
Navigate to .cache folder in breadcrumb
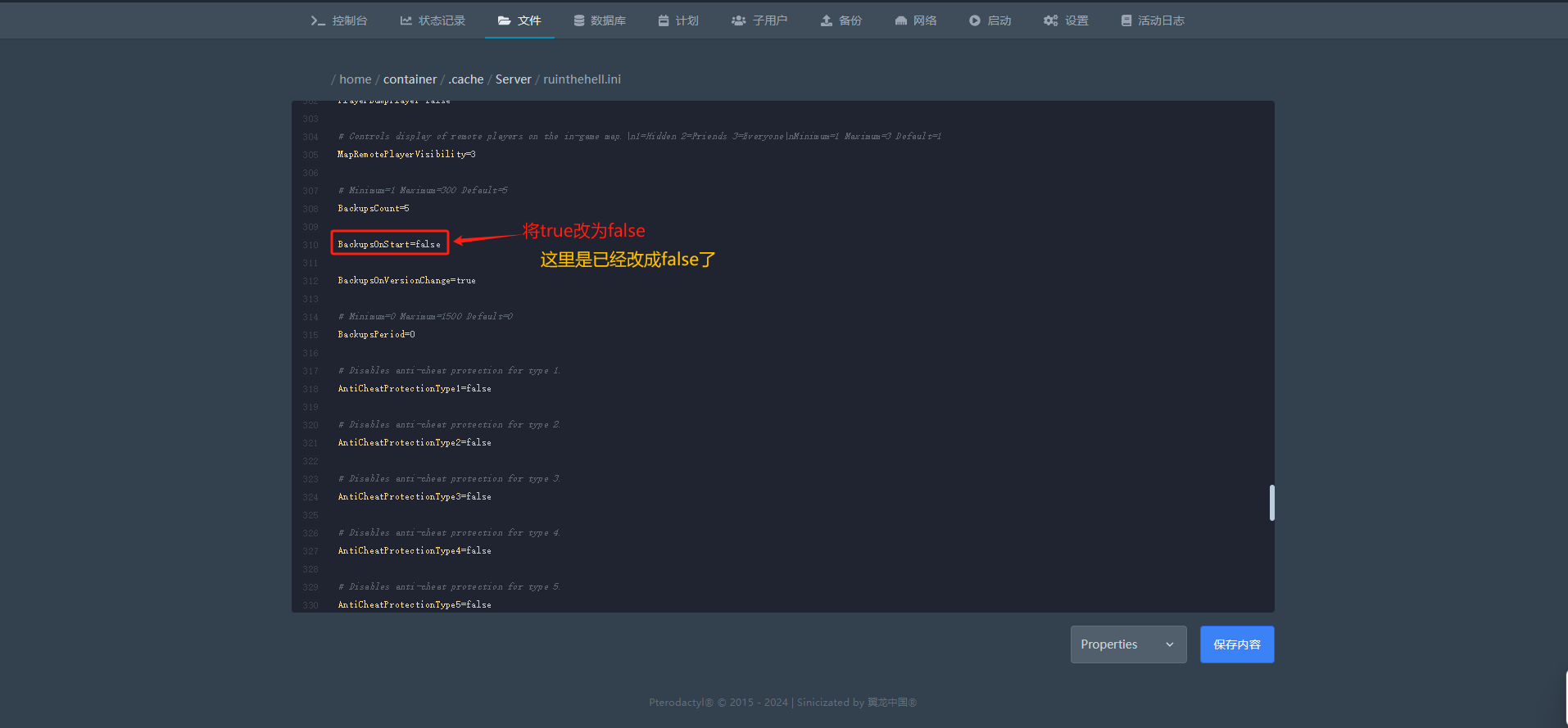pos(466,79)
